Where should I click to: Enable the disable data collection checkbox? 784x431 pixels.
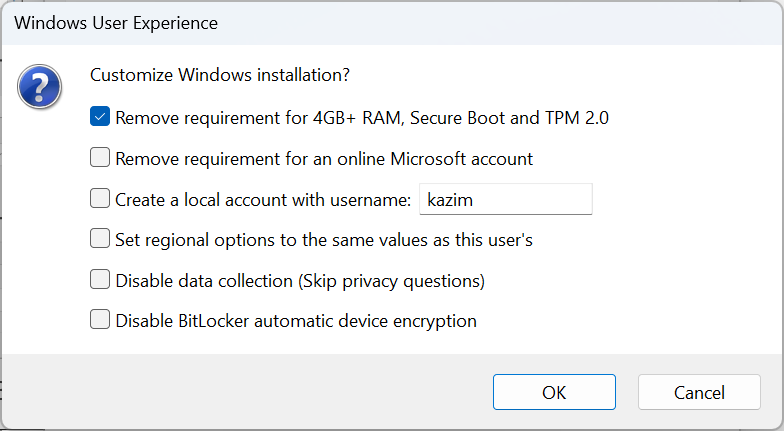100,280
